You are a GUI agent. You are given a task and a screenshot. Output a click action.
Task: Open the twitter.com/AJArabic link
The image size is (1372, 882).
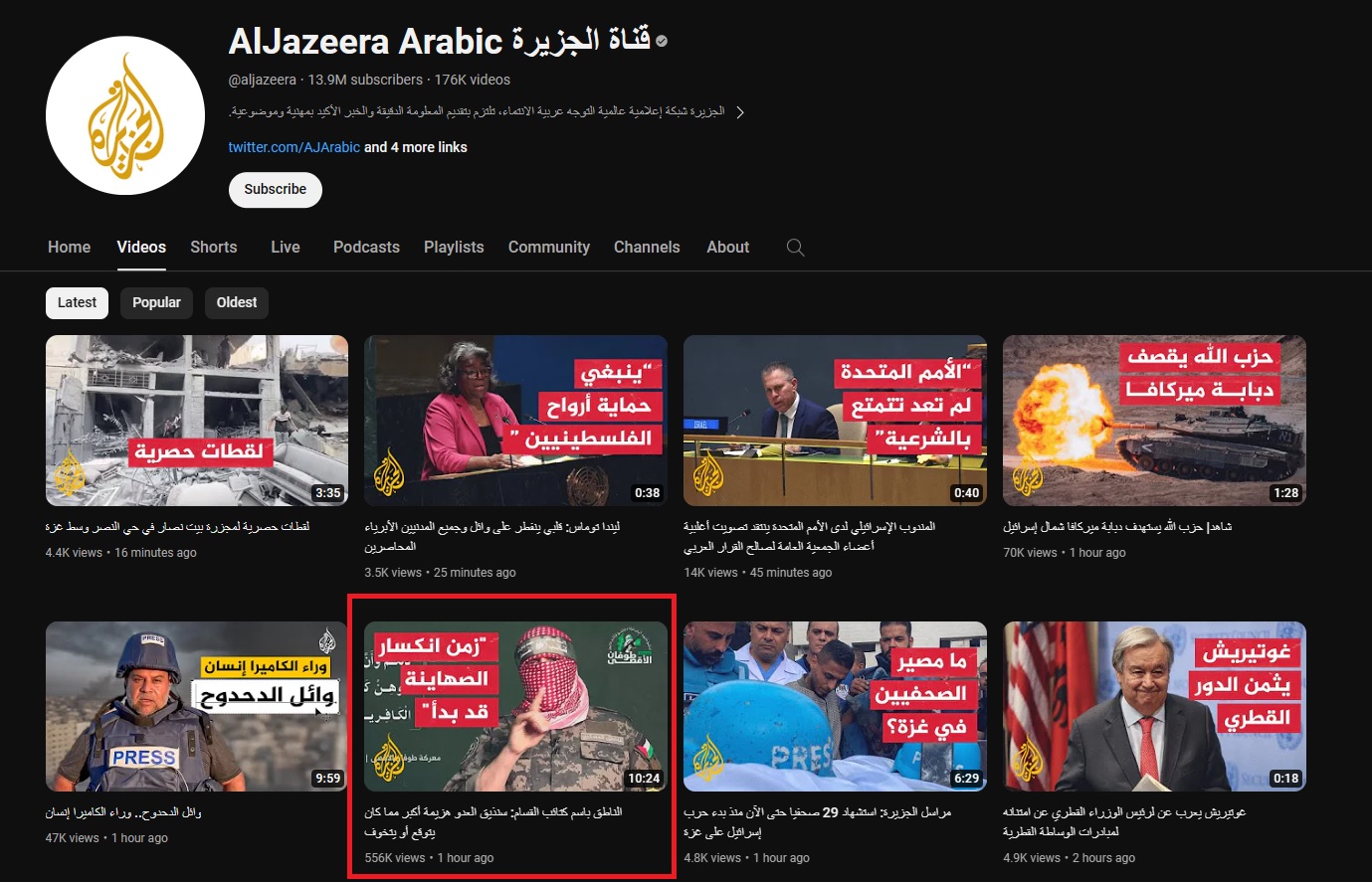[x=294, y=147]
